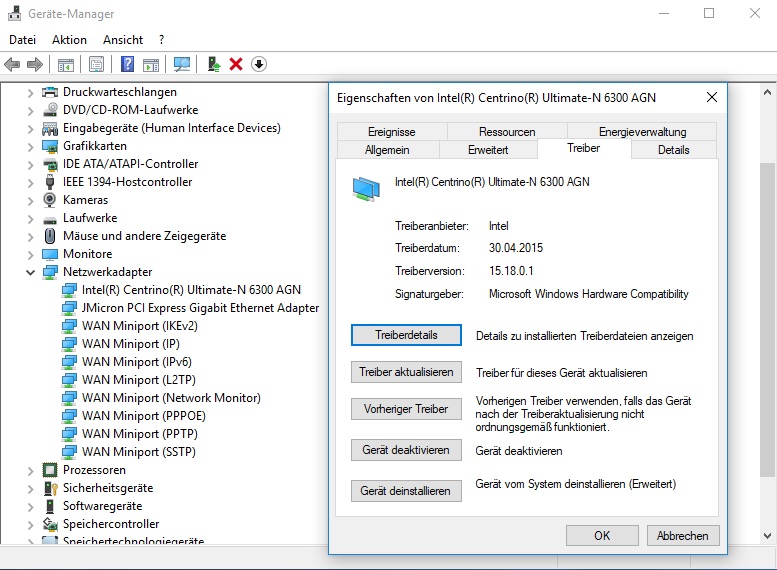Viewport: 777px width, 570px height.
Task: Select WAN Miniport (IKEv2)
Action: [140, 326]
